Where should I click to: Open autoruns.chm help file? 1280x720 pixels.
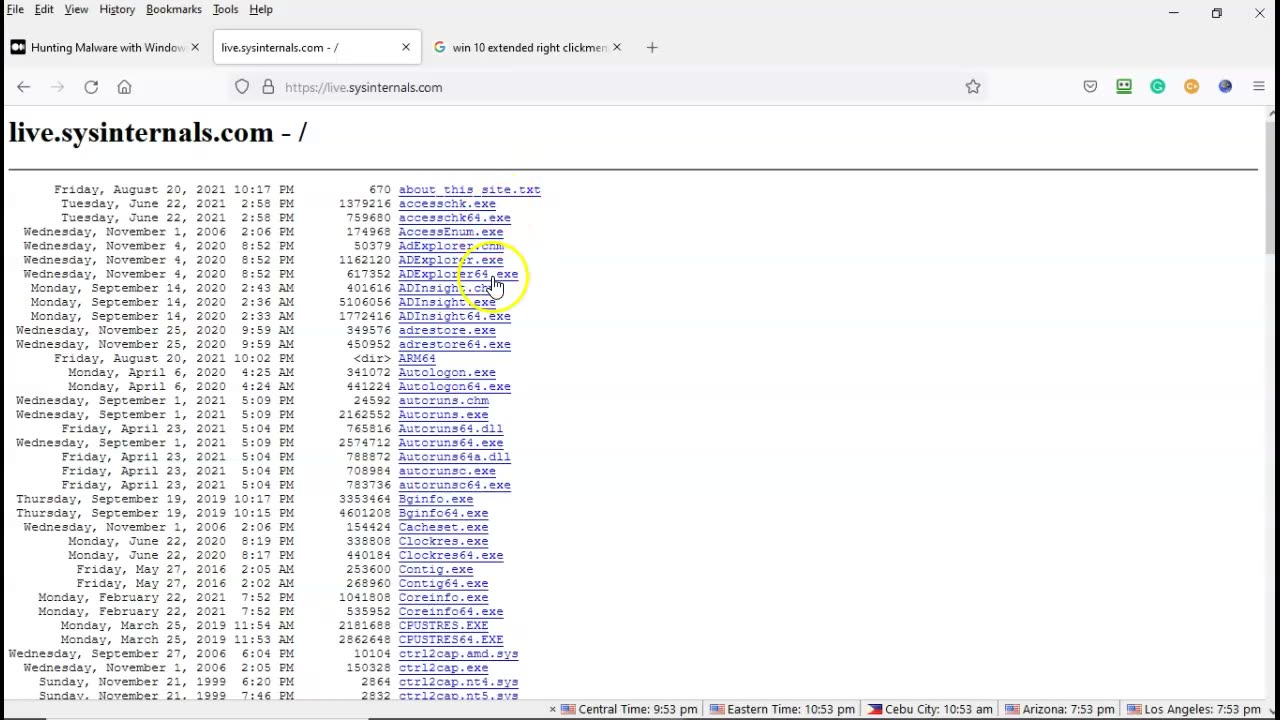443,400
